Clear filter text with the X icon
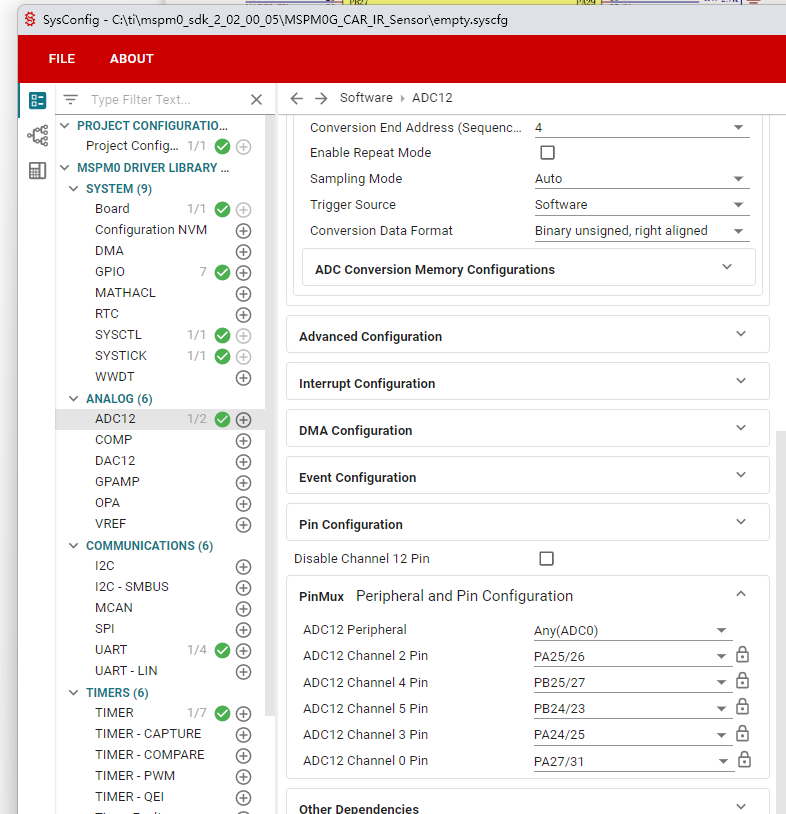The height and width of the screenshot is (814, 786). pyautogui.click(x=256, y=99)
